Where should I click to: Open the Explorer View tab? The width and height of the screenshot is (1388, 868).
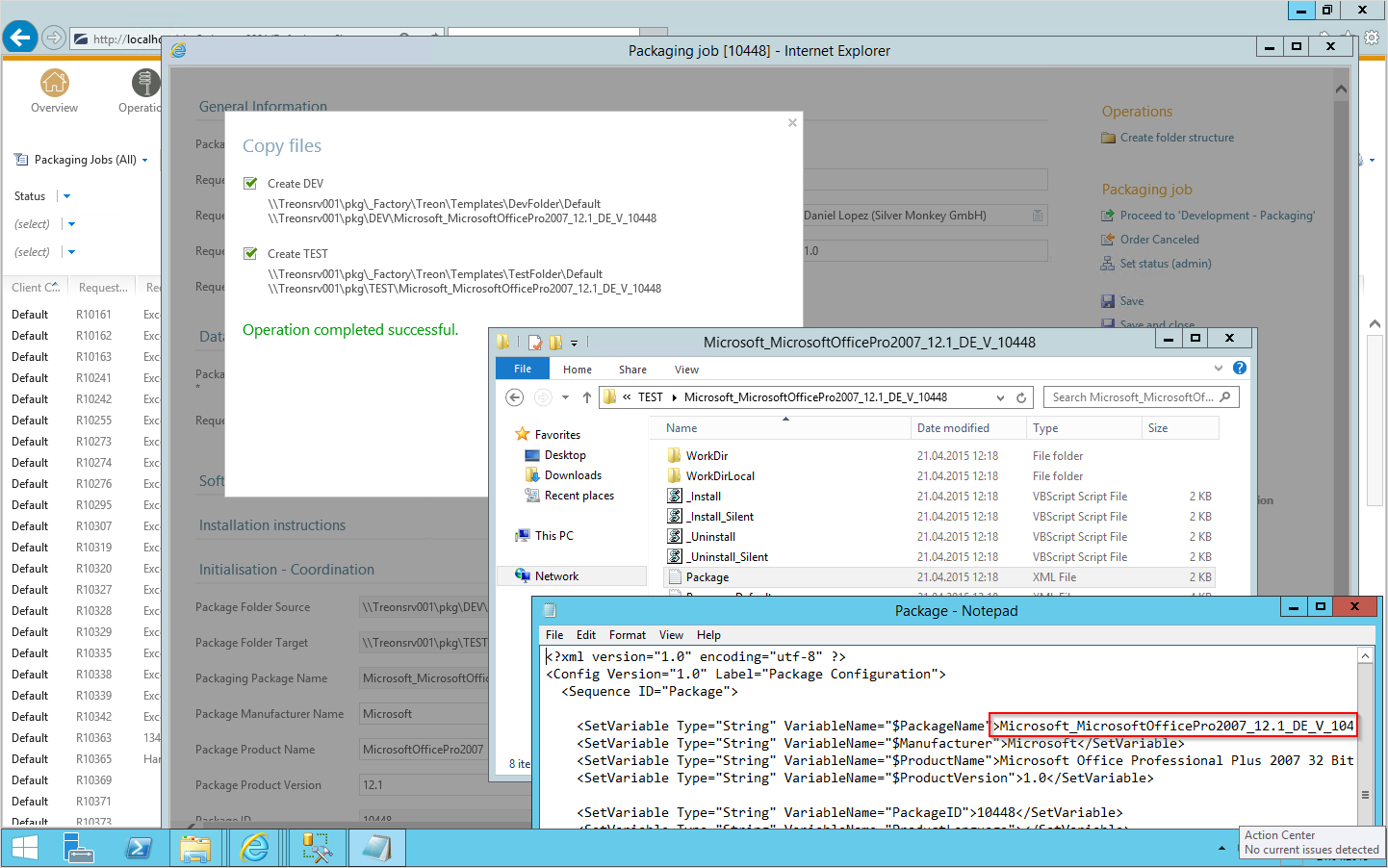[686, 370]
